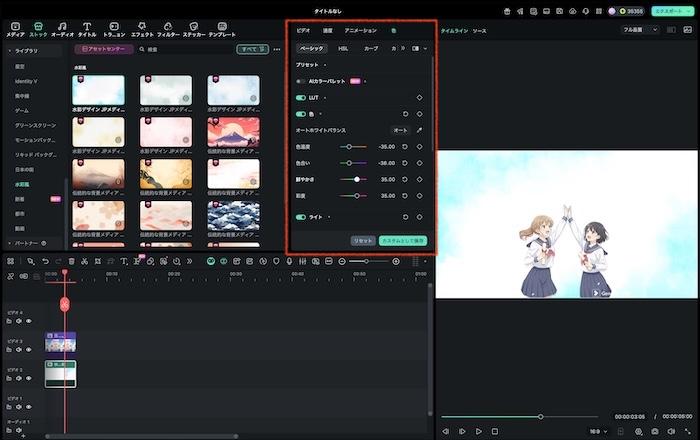Open the フル画質 preview quality dropdown
Viewport: 700px width, 440px height.
tap(640, 30)
